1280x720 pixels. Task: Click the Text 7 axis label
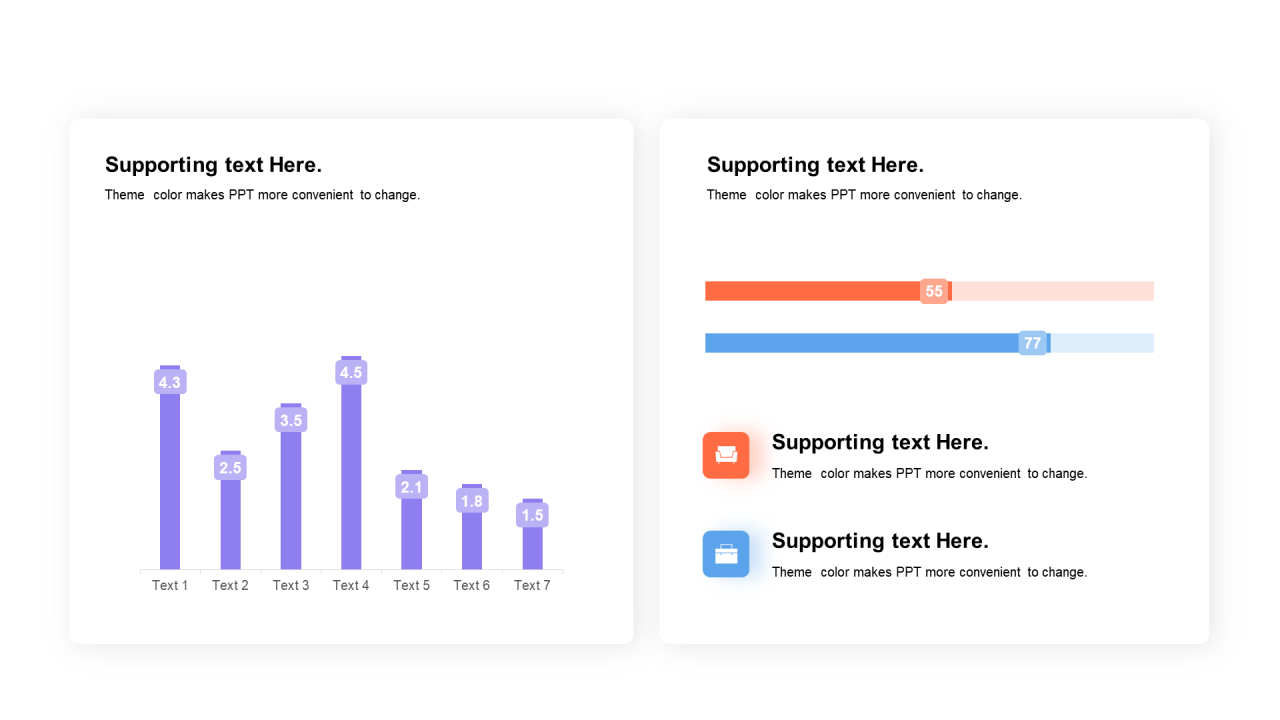coord(532,585)
